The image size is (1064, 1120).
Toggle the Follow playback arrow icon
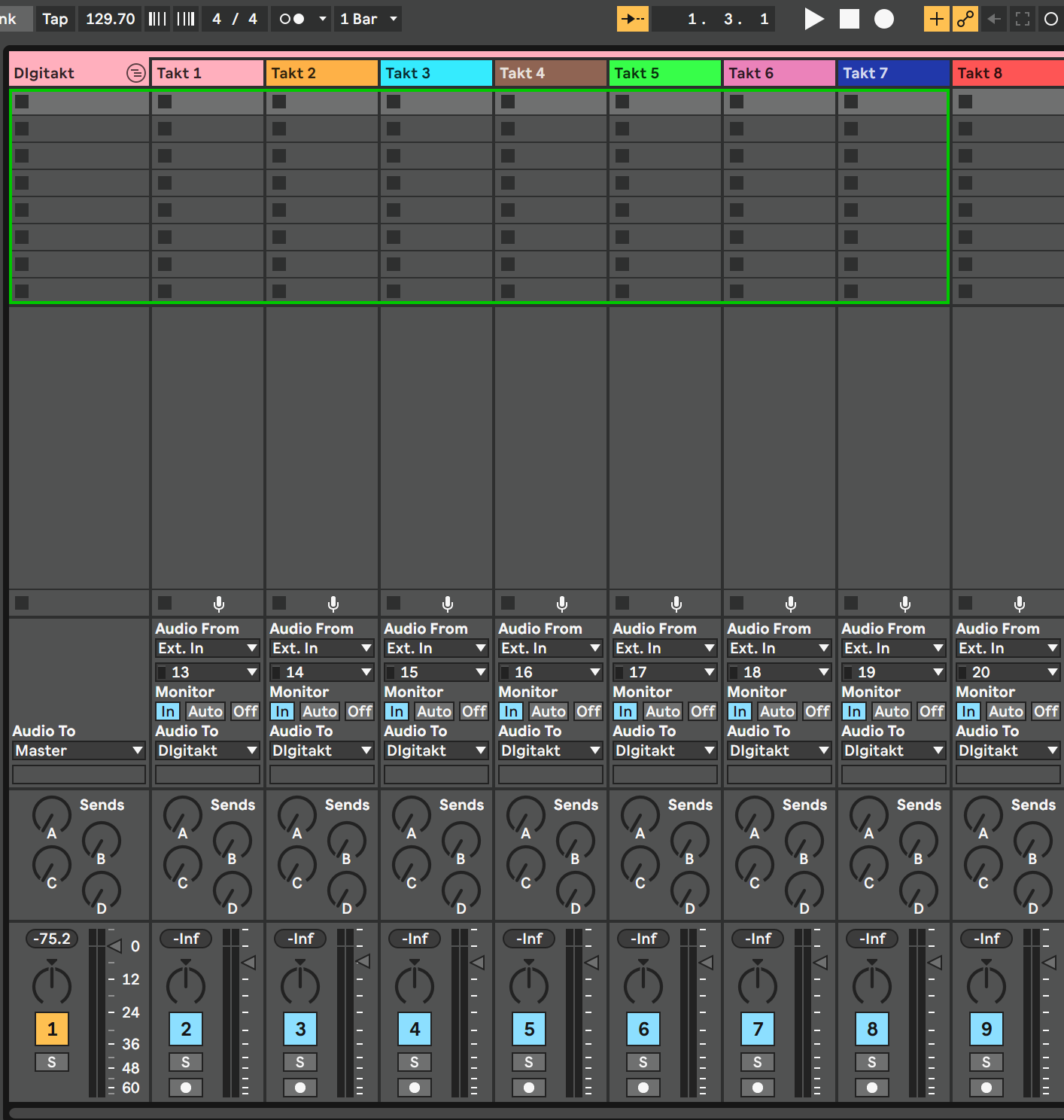point(632,19)
